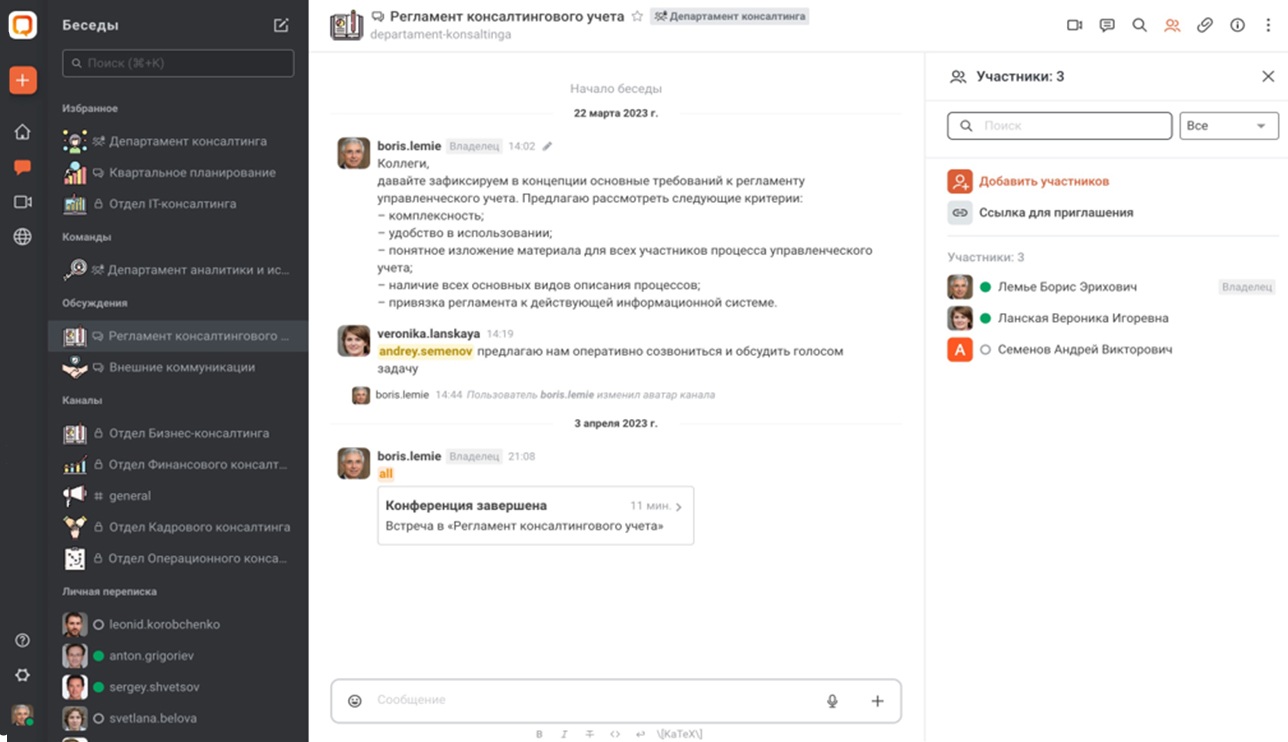The image size is (1288, 742).
Task: Open the attached files paperclip icon
Action: [1205, 26]
